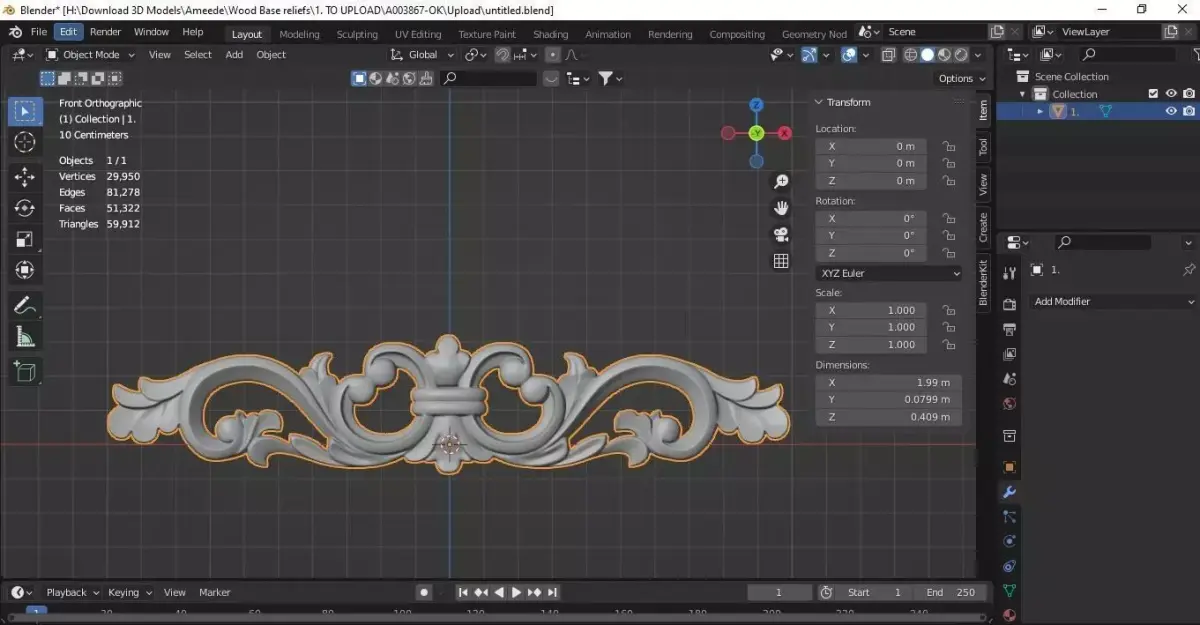This screenshot has height=625, width=1200.
Task: Choose the Move tool
Action: point(25,177)
